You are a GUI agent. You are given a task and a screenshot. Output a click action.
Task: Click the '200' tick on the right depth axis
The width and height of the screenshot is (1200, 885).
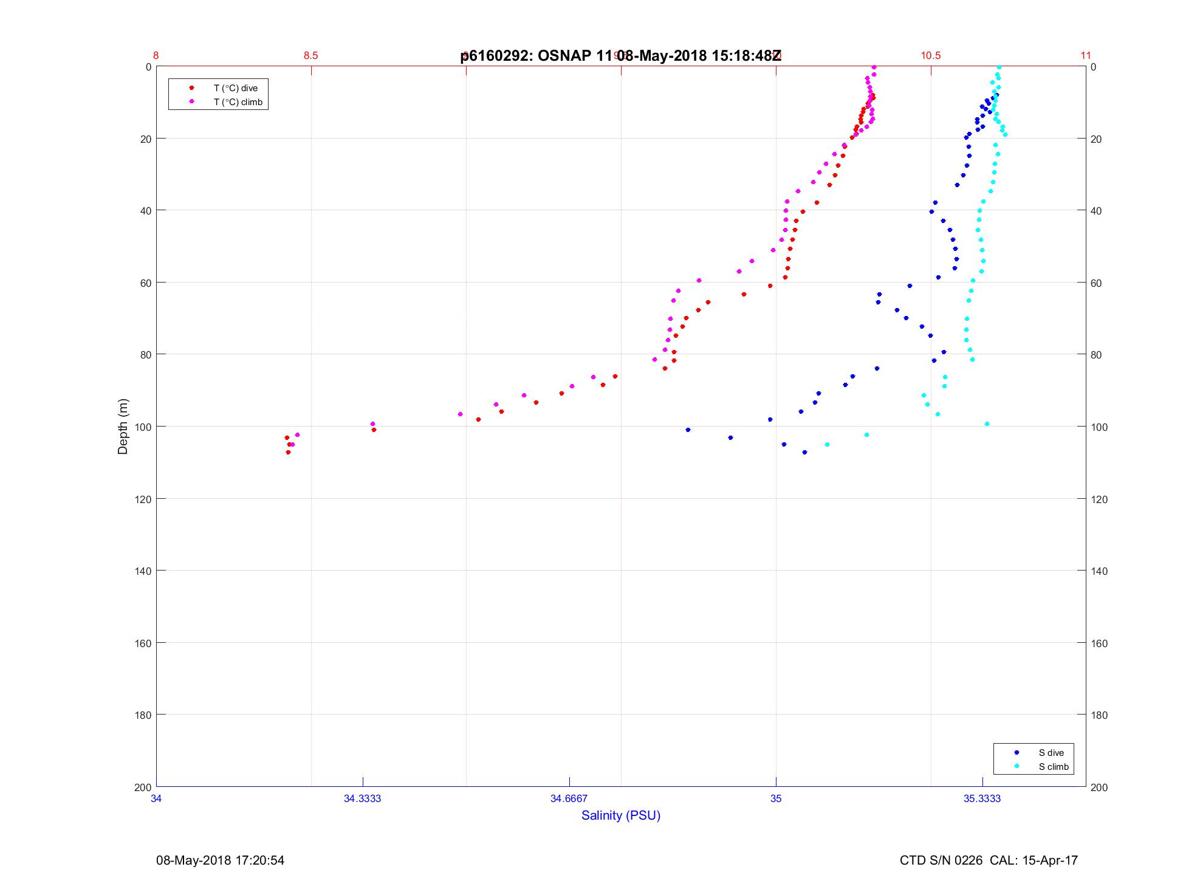(1099, 787)
